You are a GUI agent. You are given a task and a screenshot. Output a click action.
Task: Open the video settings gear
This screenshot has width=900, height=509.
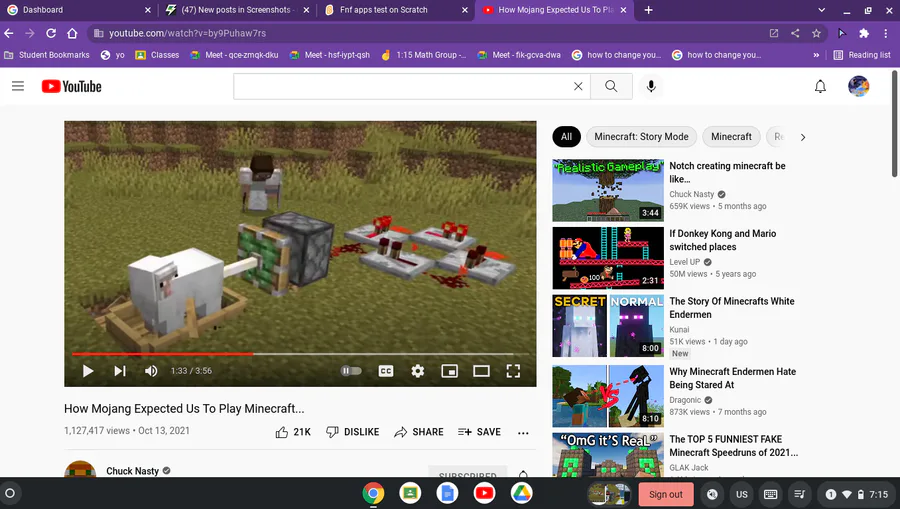tap(418, 371)
